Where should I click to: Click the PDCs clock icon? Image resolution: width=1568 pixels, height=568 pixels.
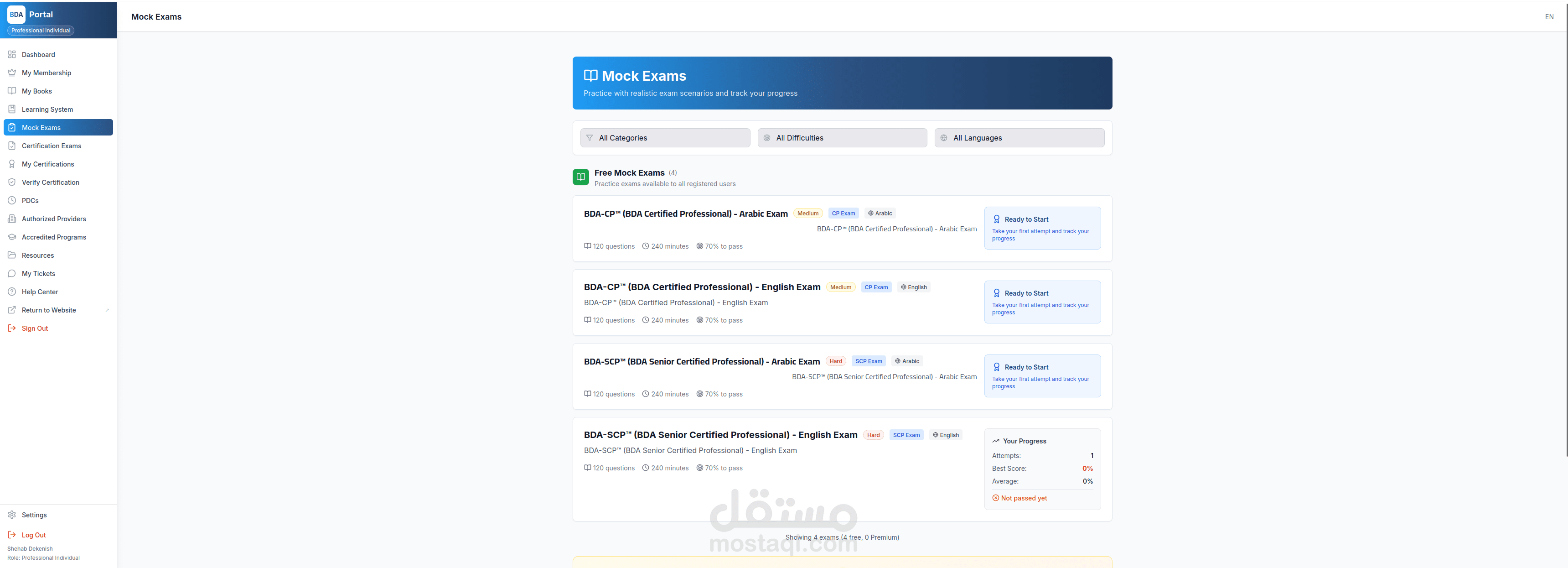[11, 200]
